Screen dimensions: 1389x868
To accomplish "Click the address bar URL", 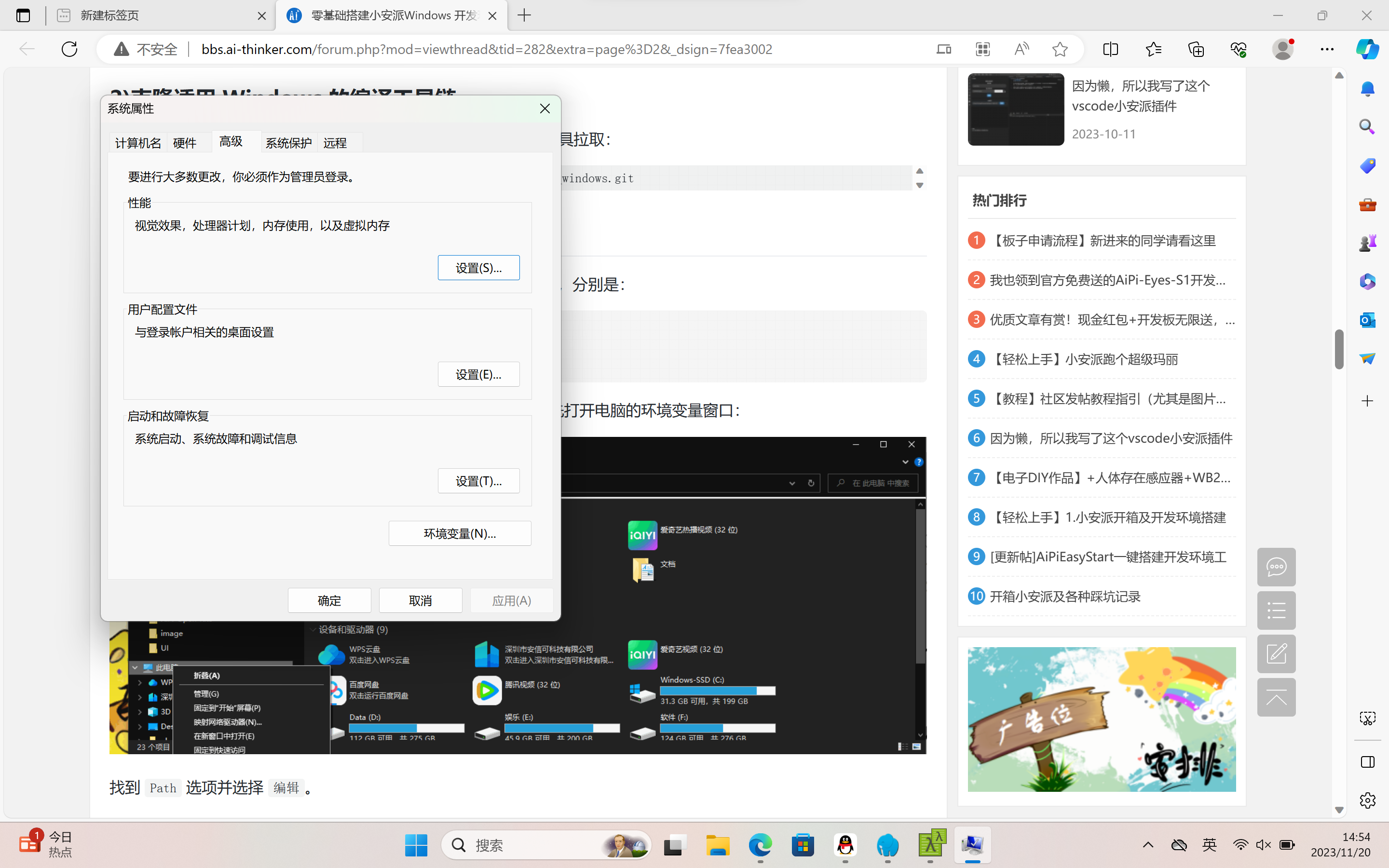I will tap(487, 49).
